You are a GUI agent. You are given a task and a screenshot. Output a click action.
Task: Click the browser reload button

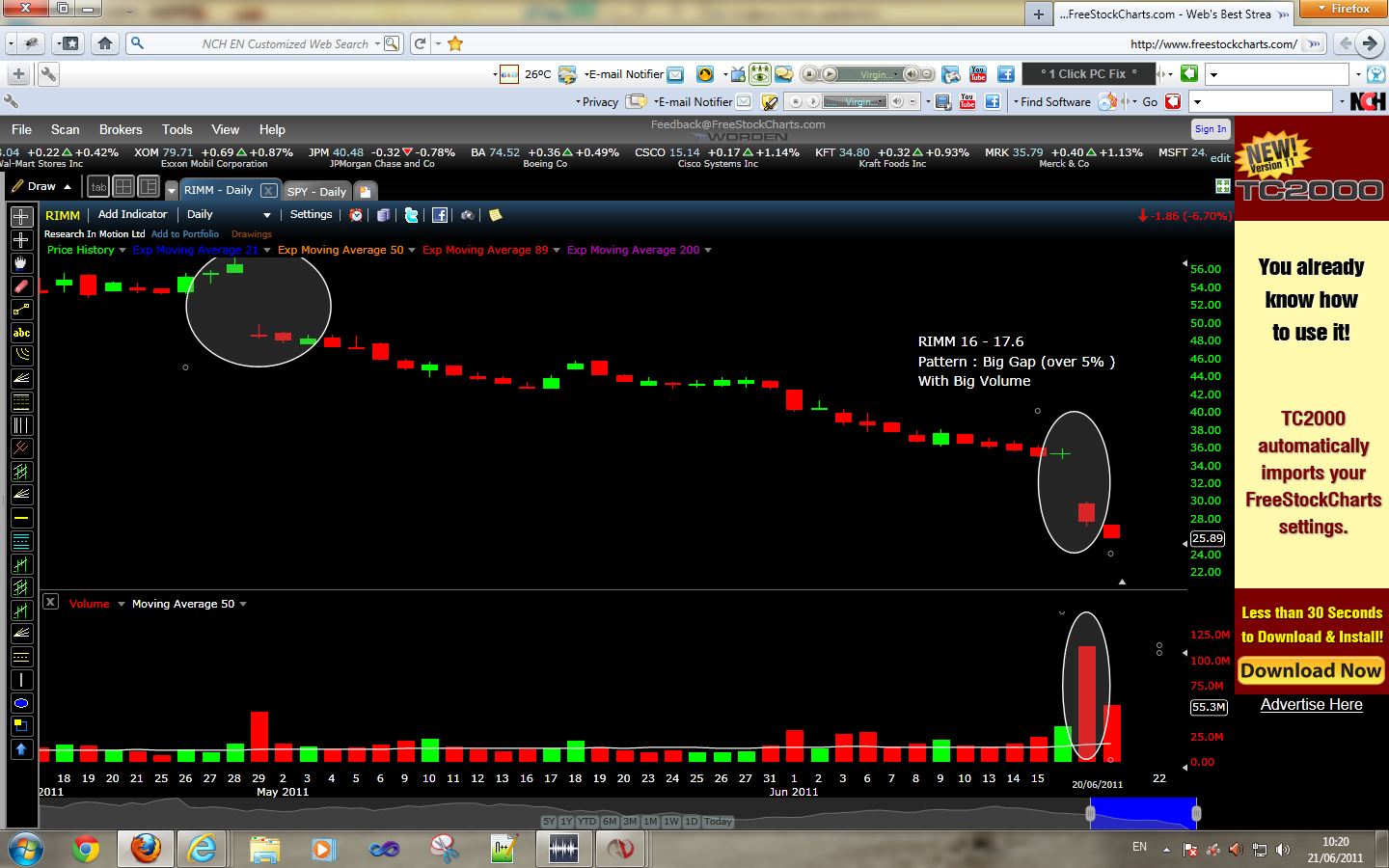click(420, 43)
